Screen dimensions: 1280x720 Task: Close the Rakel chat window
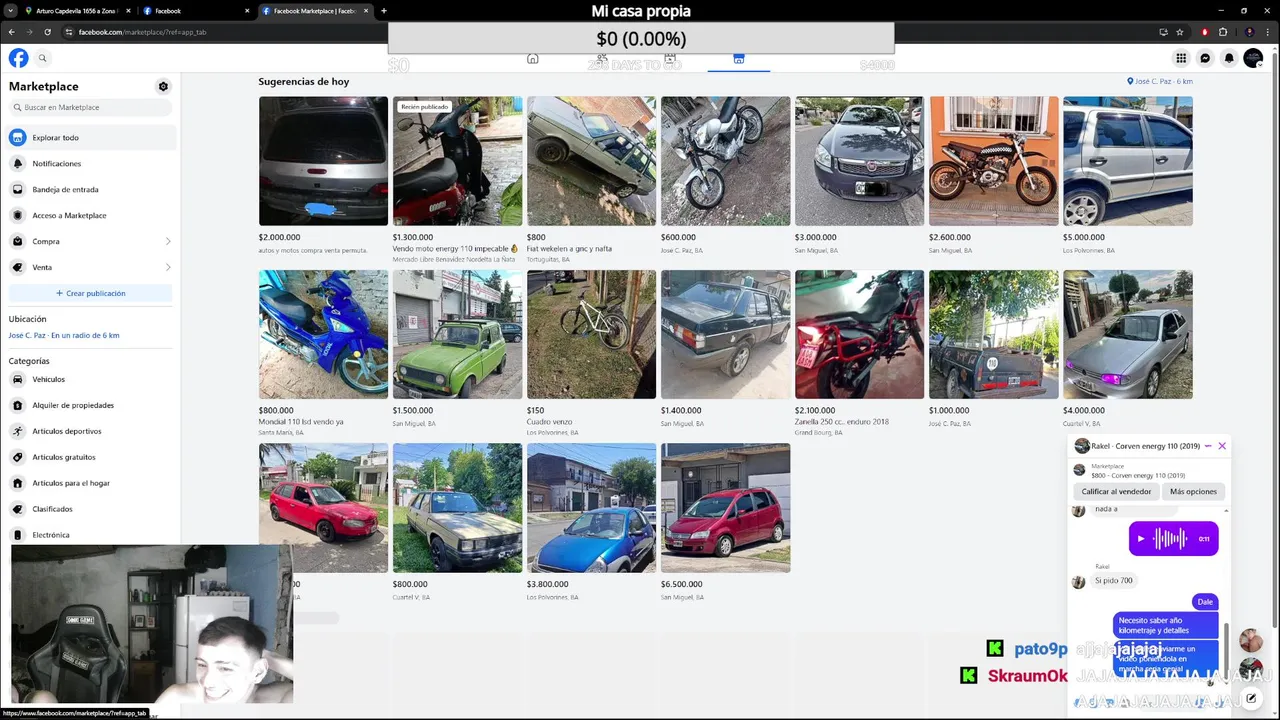pos(1222,446)
